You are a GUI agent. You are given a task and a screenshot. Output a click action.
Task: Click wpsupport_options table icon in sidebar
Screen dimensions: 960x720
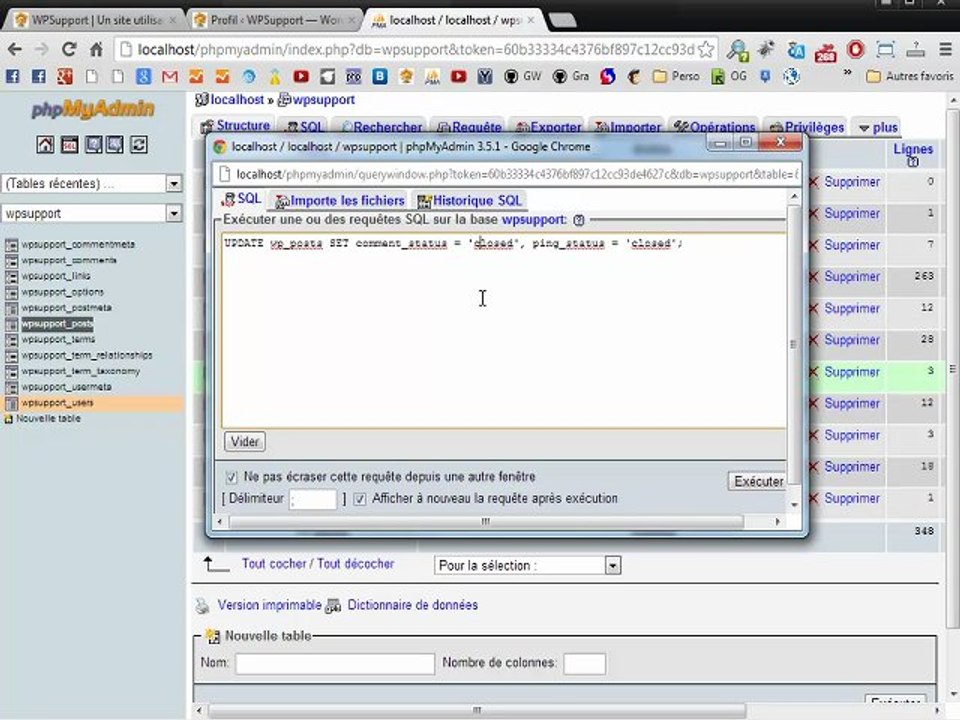tap(11, 292)
